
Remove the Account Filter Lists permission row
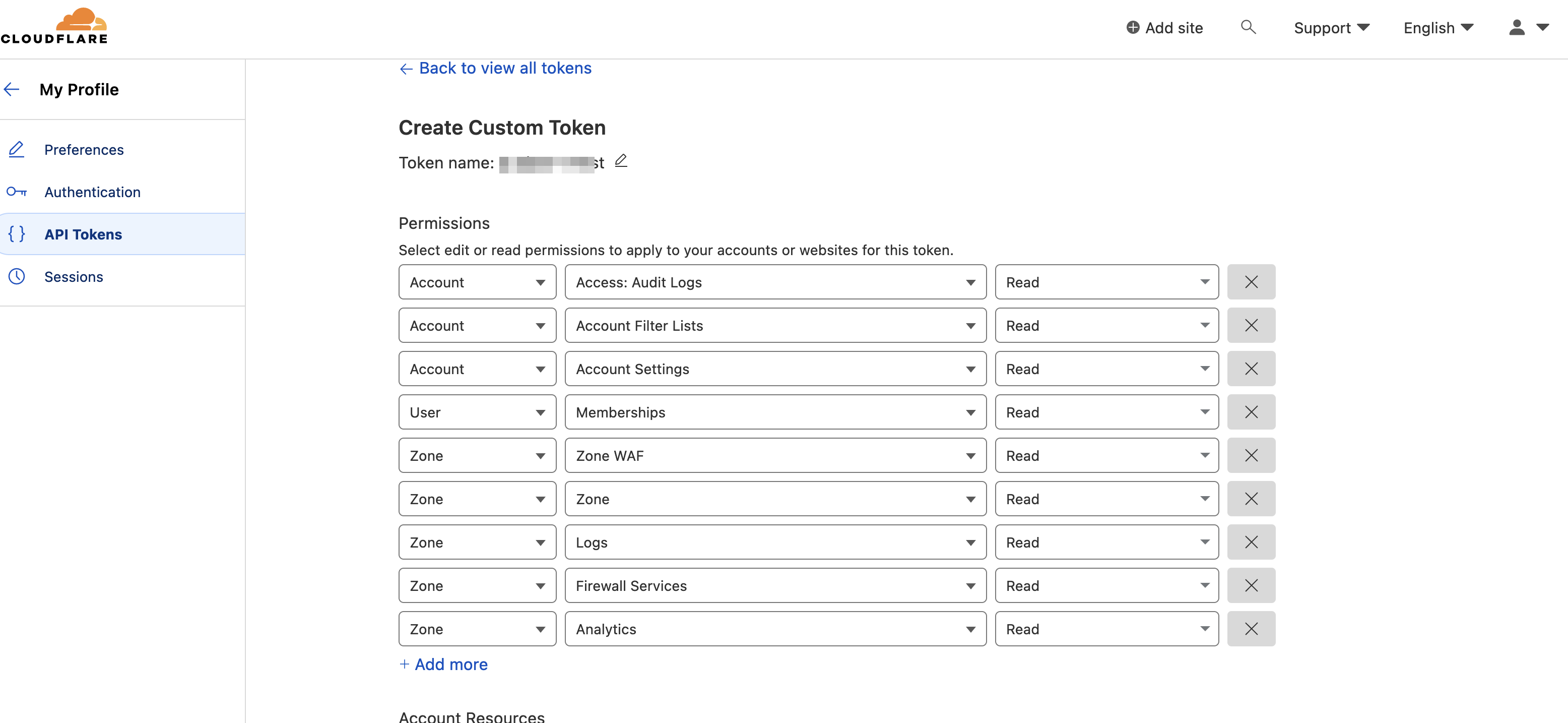(x=1251, y=324)
